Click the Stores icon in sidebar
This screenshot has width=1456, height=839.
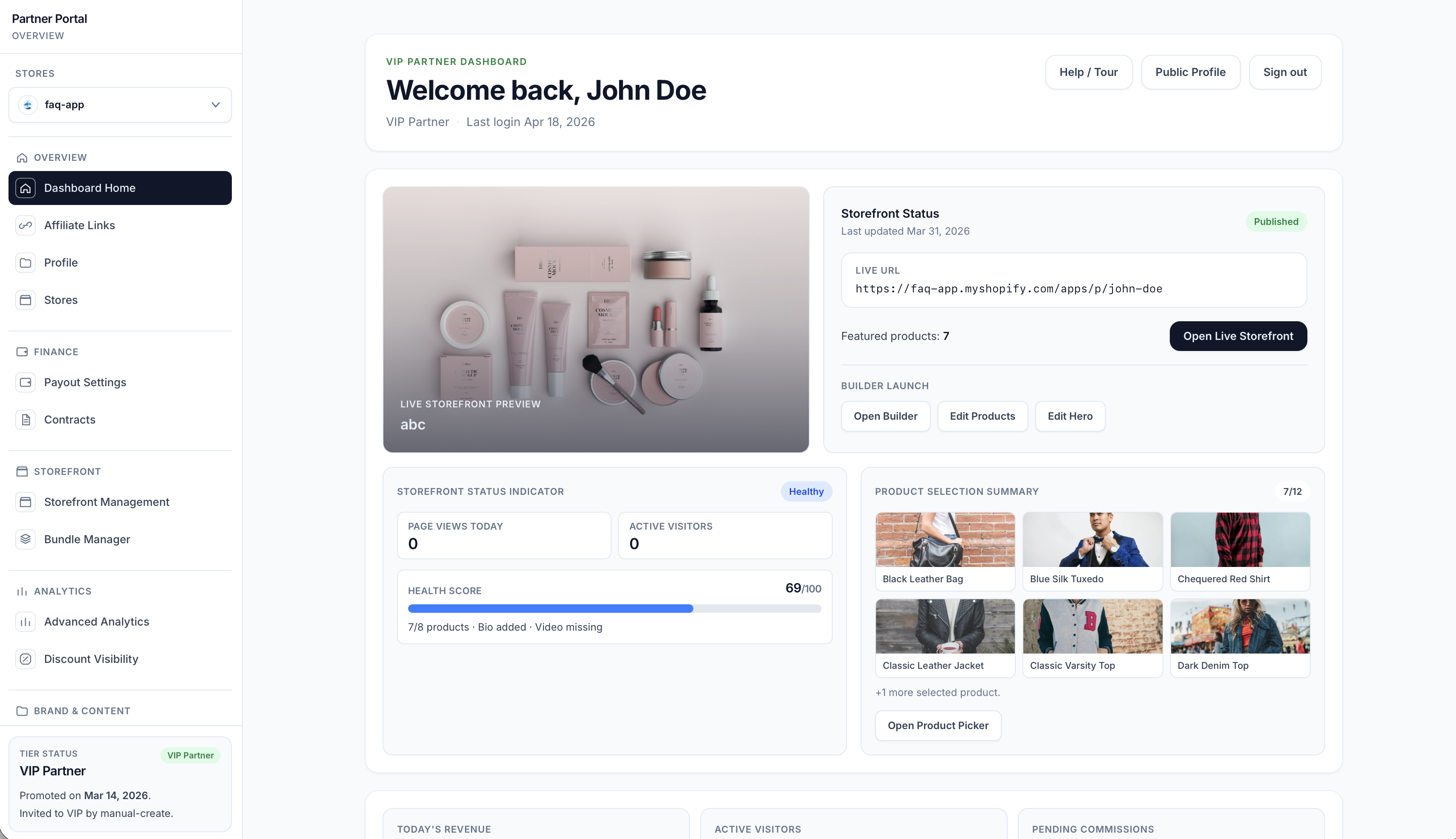(x=25, y=300)
